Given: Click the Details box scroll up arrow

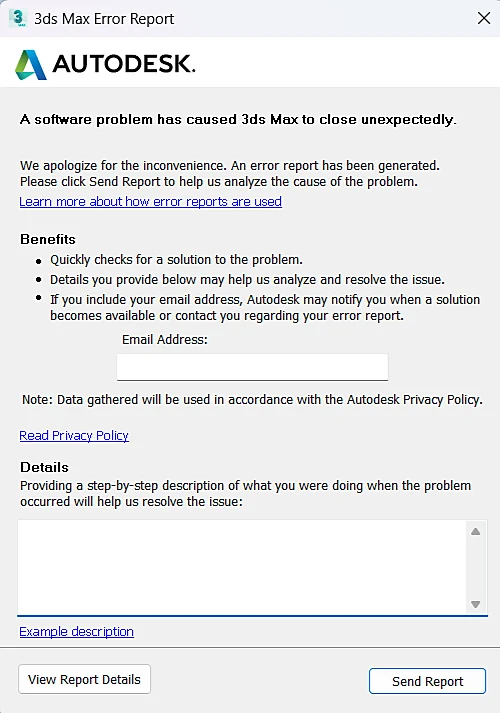Looking at the screenshot, I should (475, 532).
